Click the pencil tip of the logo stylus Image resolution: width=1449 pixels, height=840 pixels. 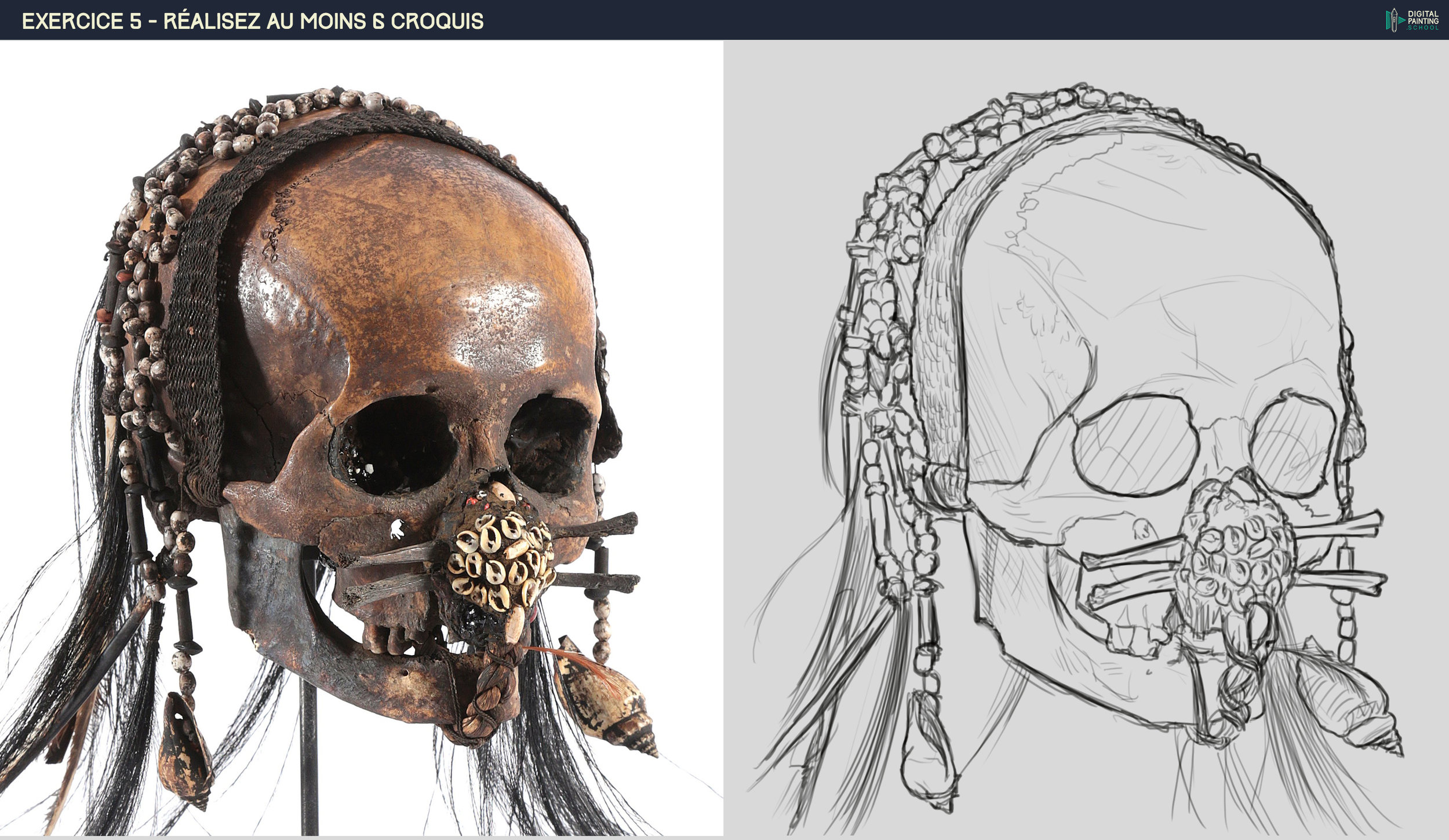(x=1395, y=8)
